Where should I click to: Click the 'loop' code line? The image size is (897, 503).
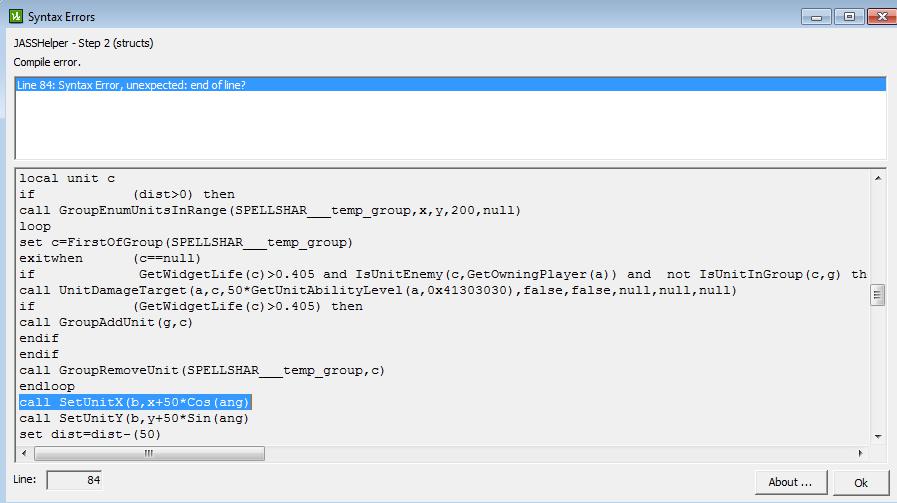35,226
